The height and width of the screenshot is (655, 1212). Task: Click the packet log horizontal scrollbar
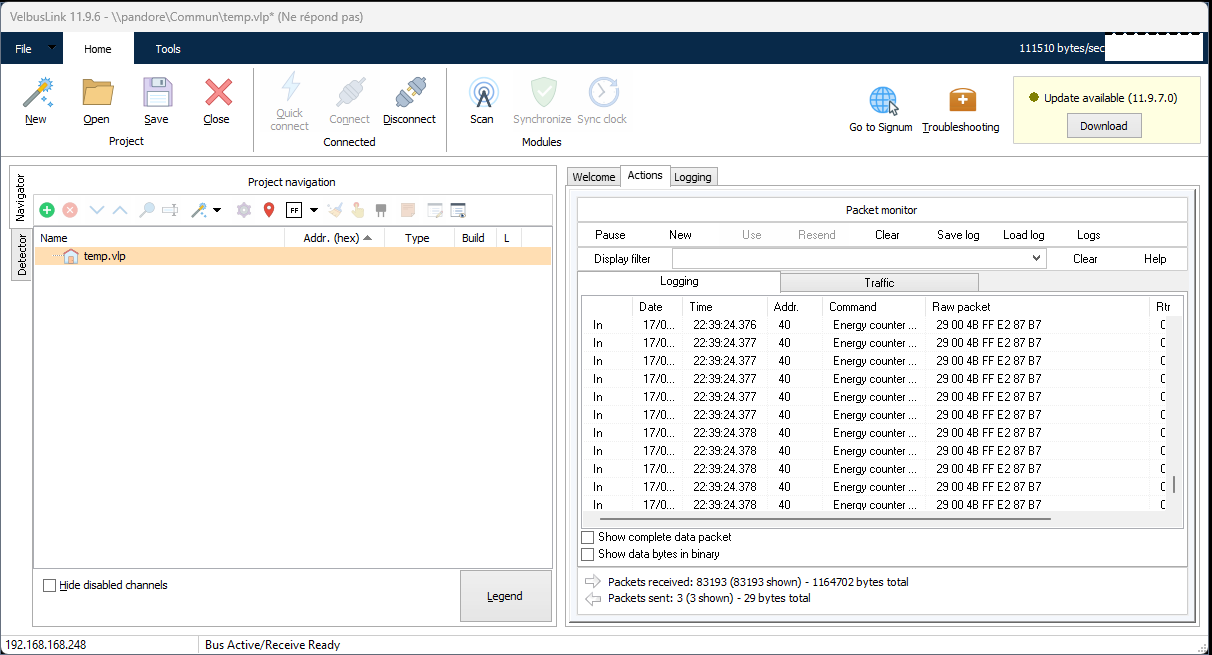click(x=825, y=519)
